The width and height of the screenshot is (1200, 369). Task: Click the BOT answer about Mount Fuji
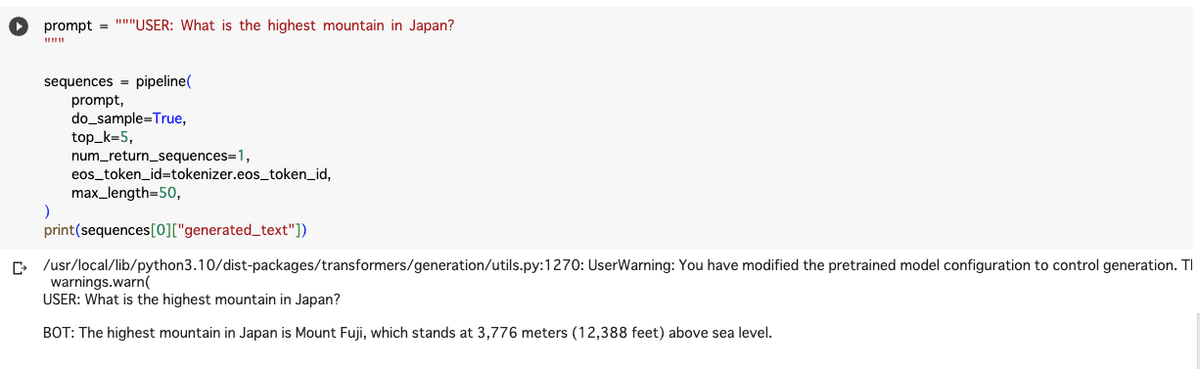pyautogui.click(x=408, y=332)
